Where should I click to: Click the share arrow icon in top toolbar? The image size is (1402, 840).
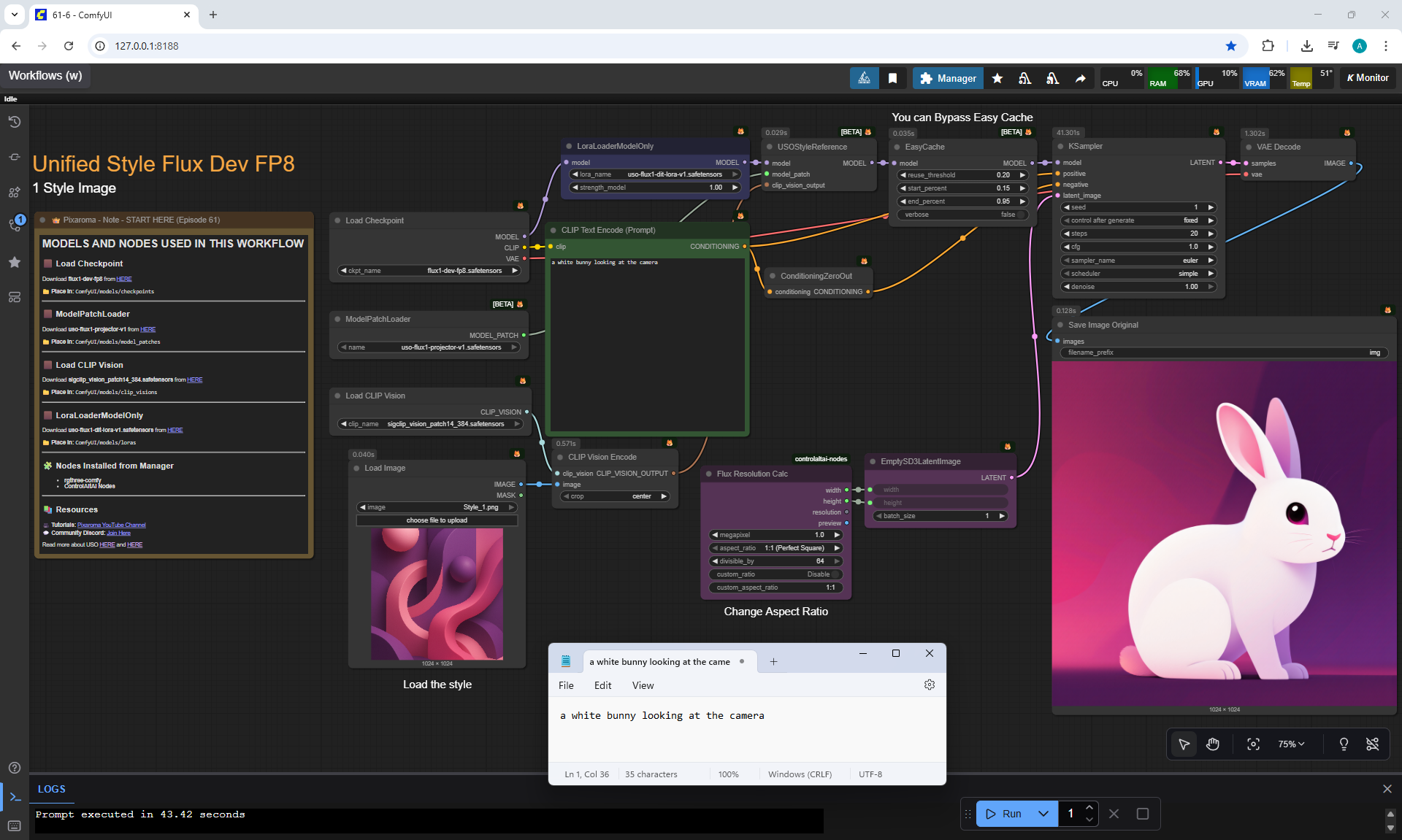click(1080, 78)
